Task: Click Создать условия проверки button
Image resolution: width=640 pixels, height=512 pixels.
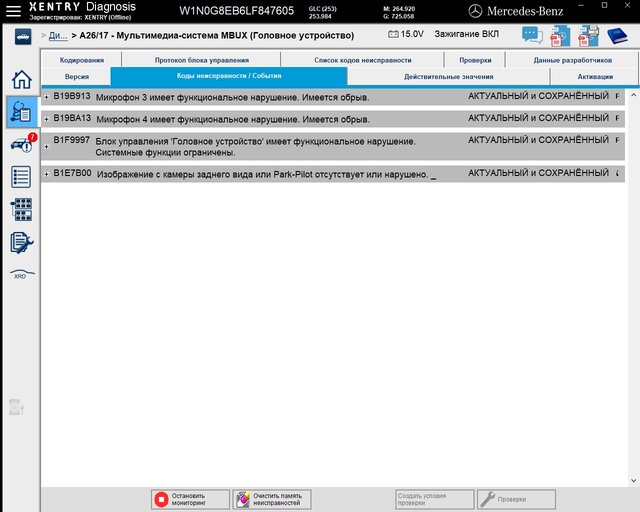Action: pos(434,499)
